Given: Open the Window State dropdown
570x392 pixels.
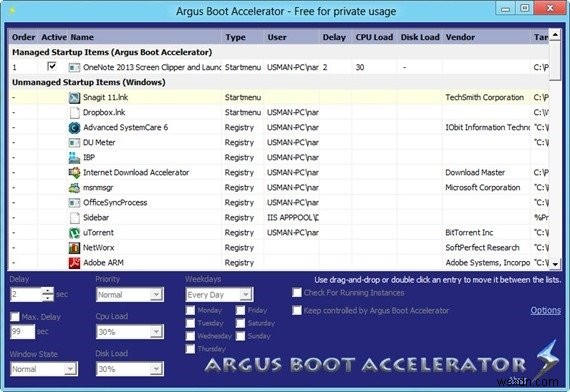Looking at the screenshot, I should coord(44,369).
